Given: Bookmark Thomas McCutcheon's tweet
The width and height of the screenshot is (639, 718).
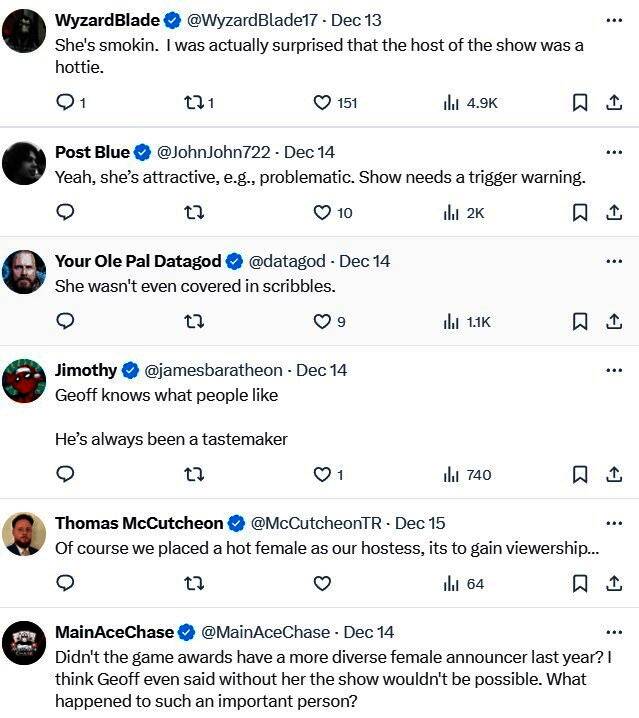Looking at the screenshot, I should 579,583.
